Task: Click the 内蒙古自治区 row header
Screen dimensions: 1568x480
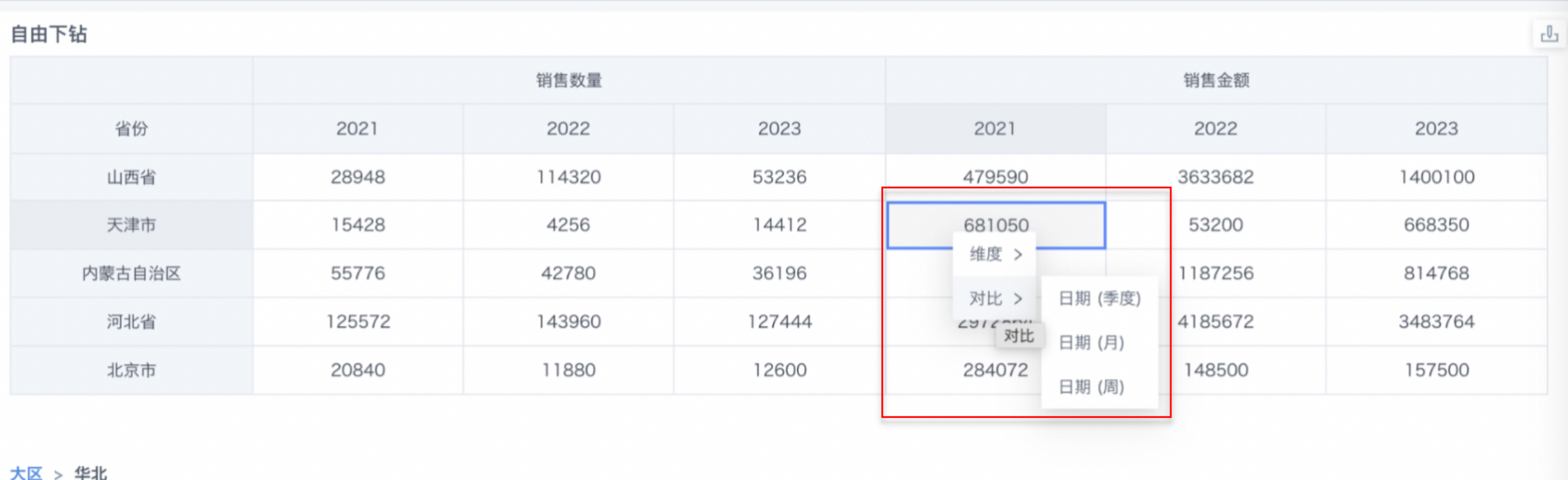Action: coord(131,273)
